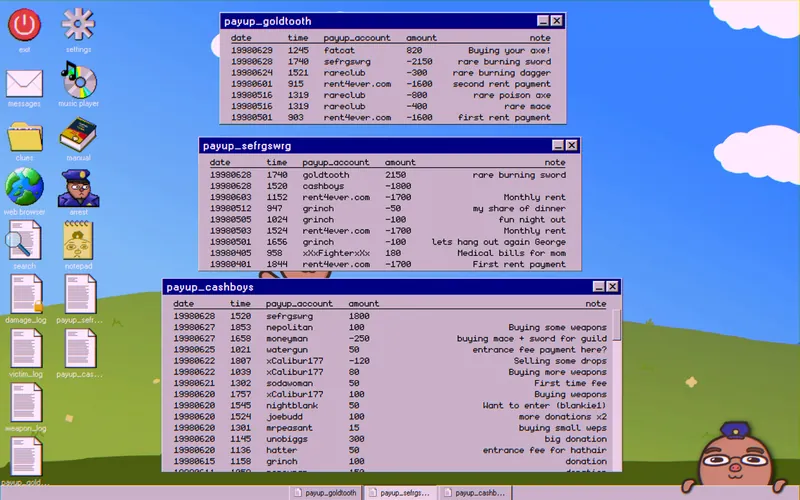Close the payup_cashboys window
Screen dimensions: 800x500
pyautogui.click(x=612, y=287)
